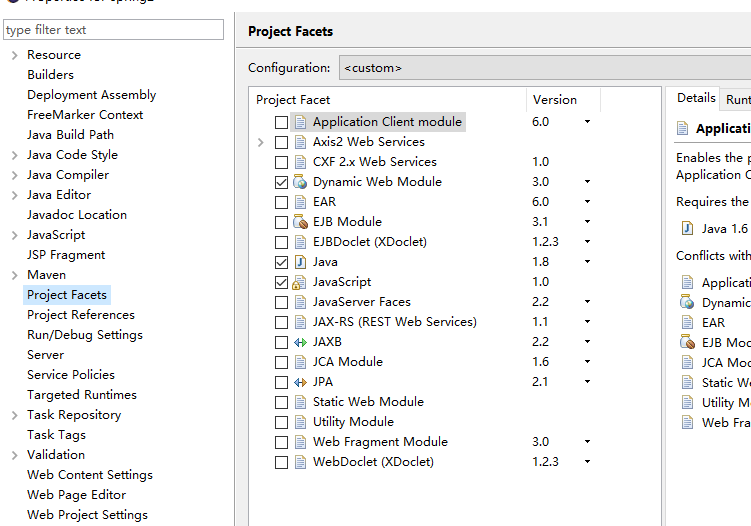Click the JCA Module icon in Details pane
751x526 pixels.
pos(687,362)
